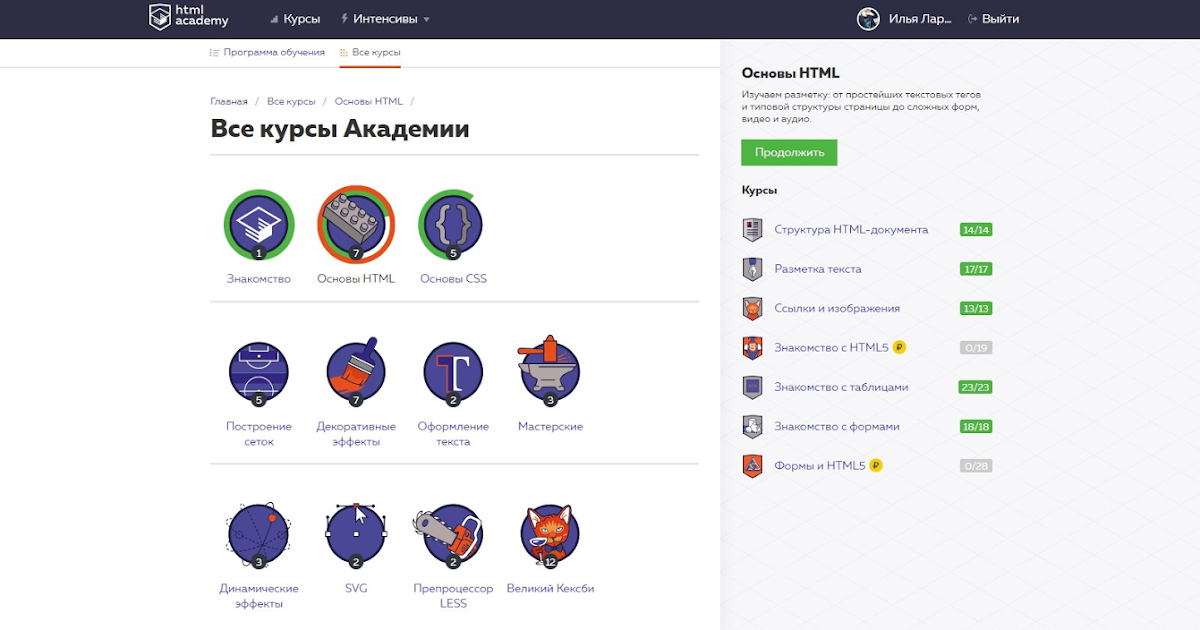This screenshot has height=630, width=1200.
Task: Click the 0/19 progress badge
Action: (975, 348)
